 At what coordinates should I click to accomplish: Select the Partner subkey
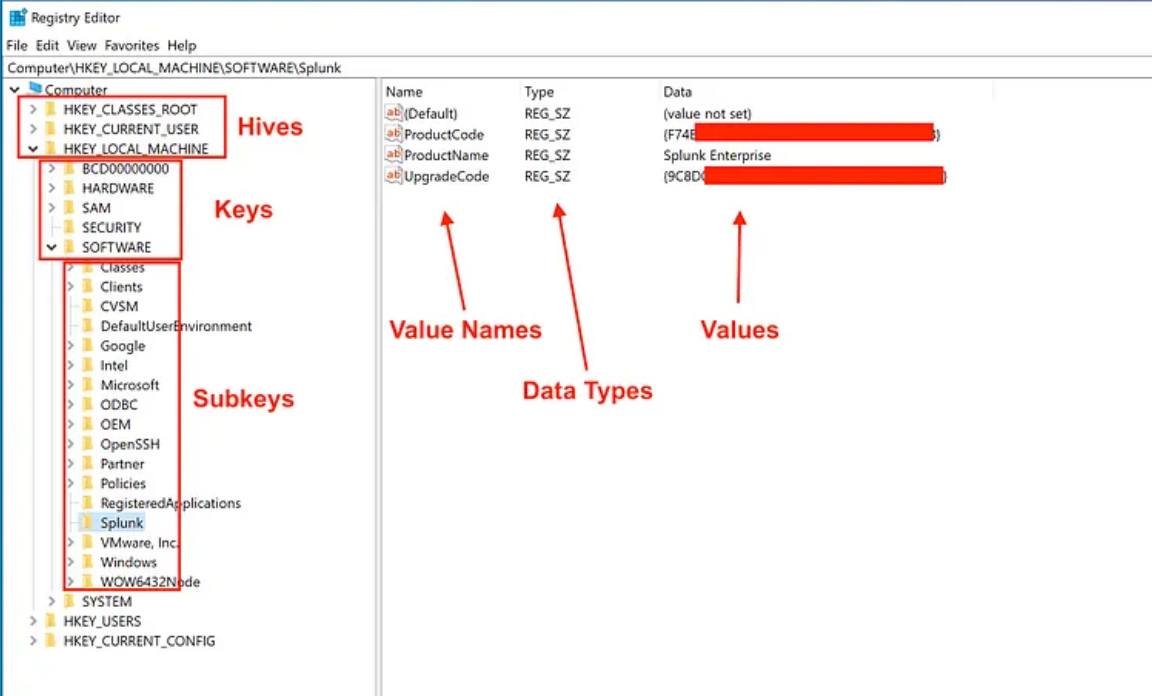click(122, 464)
